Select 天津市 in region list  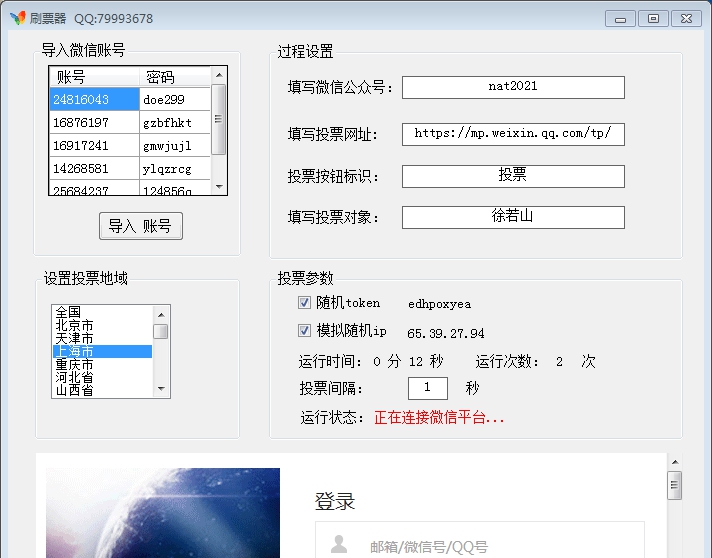pos(103,338)
